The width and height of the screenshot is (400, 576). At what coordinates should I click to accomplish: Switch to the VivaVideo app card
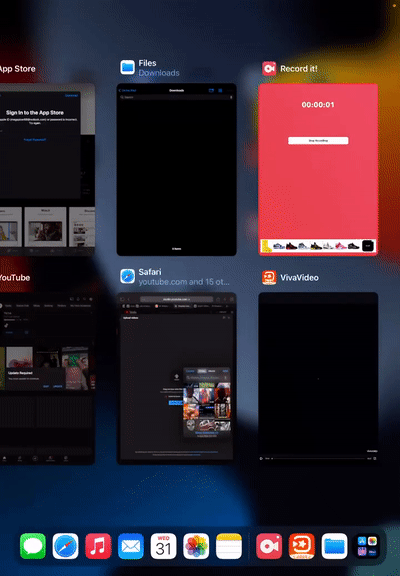pos(318,378)
